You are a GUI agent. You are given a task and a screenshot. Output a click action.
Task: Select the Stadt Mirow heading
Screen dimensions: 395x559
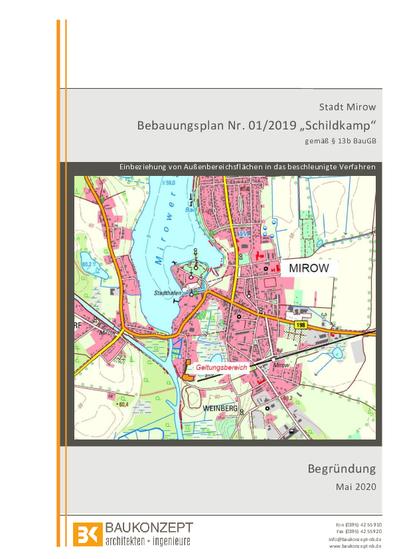coord(348,107)
